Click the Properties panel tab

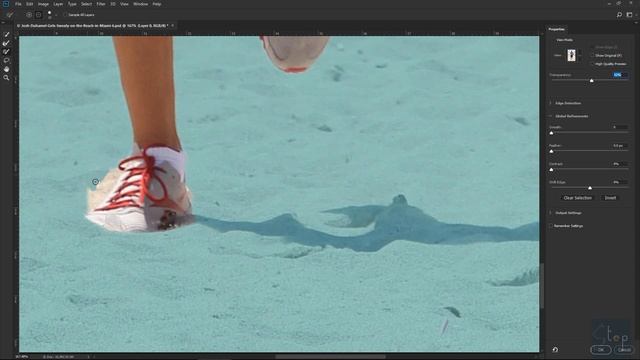pyautogui.click(x=557, y=29)
